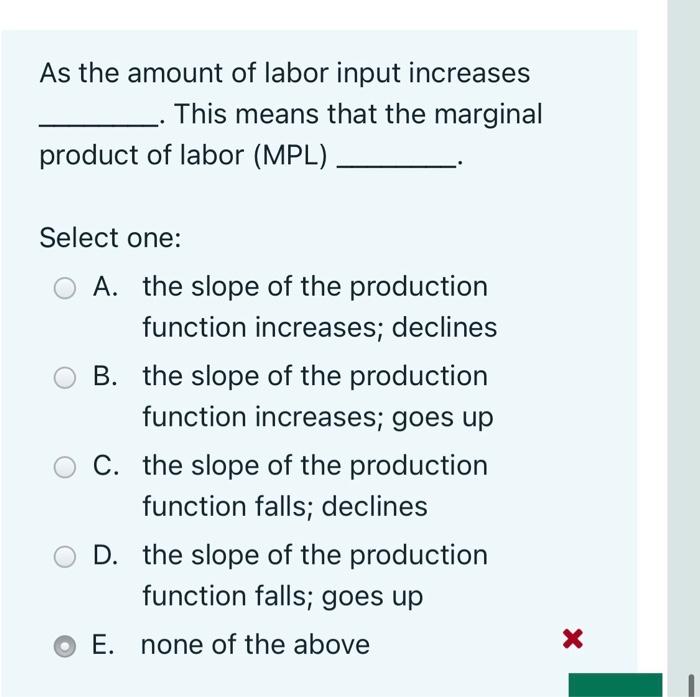Image resolution: width=700 pixels, height=697 pixels.
Task: Click the "C." option letter label
Action: (x=106, y=465)
